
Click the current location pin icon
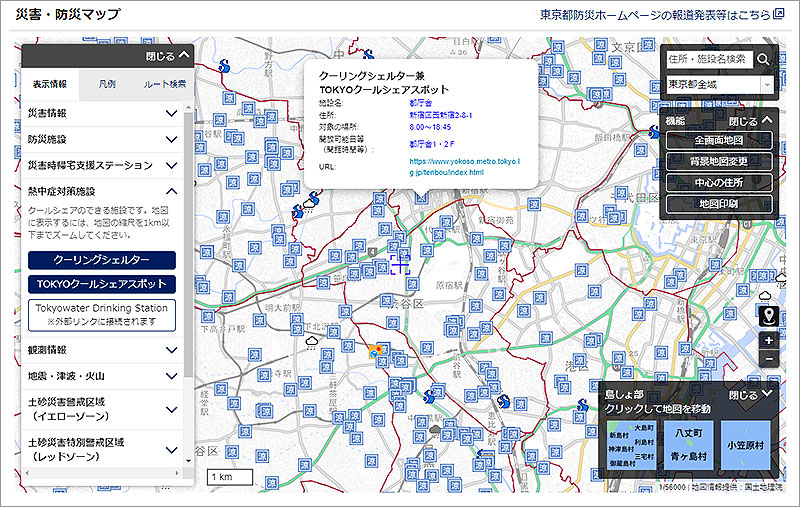tap(768, 317)
